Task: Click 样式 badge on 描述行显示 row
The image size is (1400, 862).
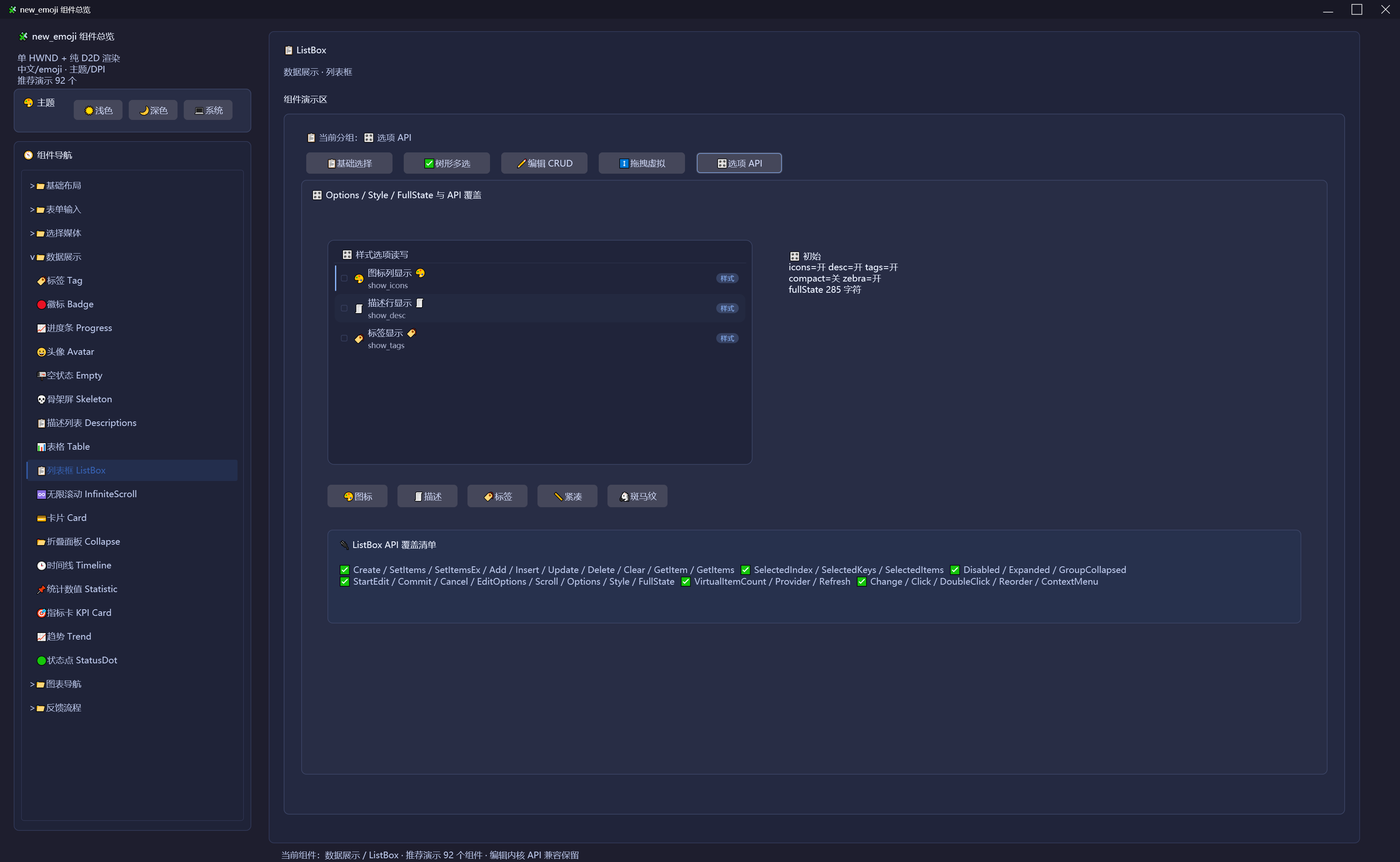Action: (x=727, y=309)
